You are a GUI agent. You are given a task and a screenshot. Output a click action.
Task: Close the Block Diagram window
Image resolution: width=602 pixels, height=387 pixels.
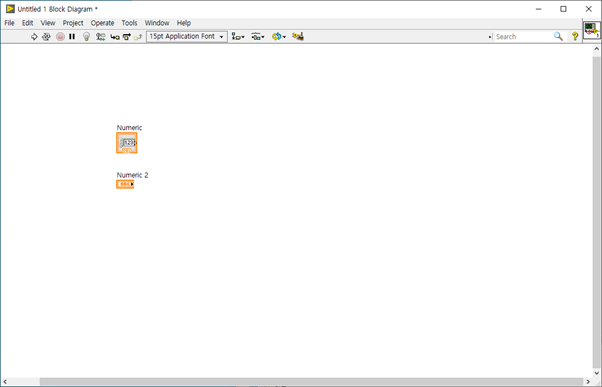tap(589, 9)
